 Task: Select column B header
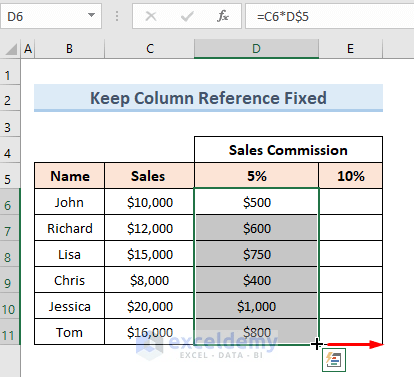[70, 49]
